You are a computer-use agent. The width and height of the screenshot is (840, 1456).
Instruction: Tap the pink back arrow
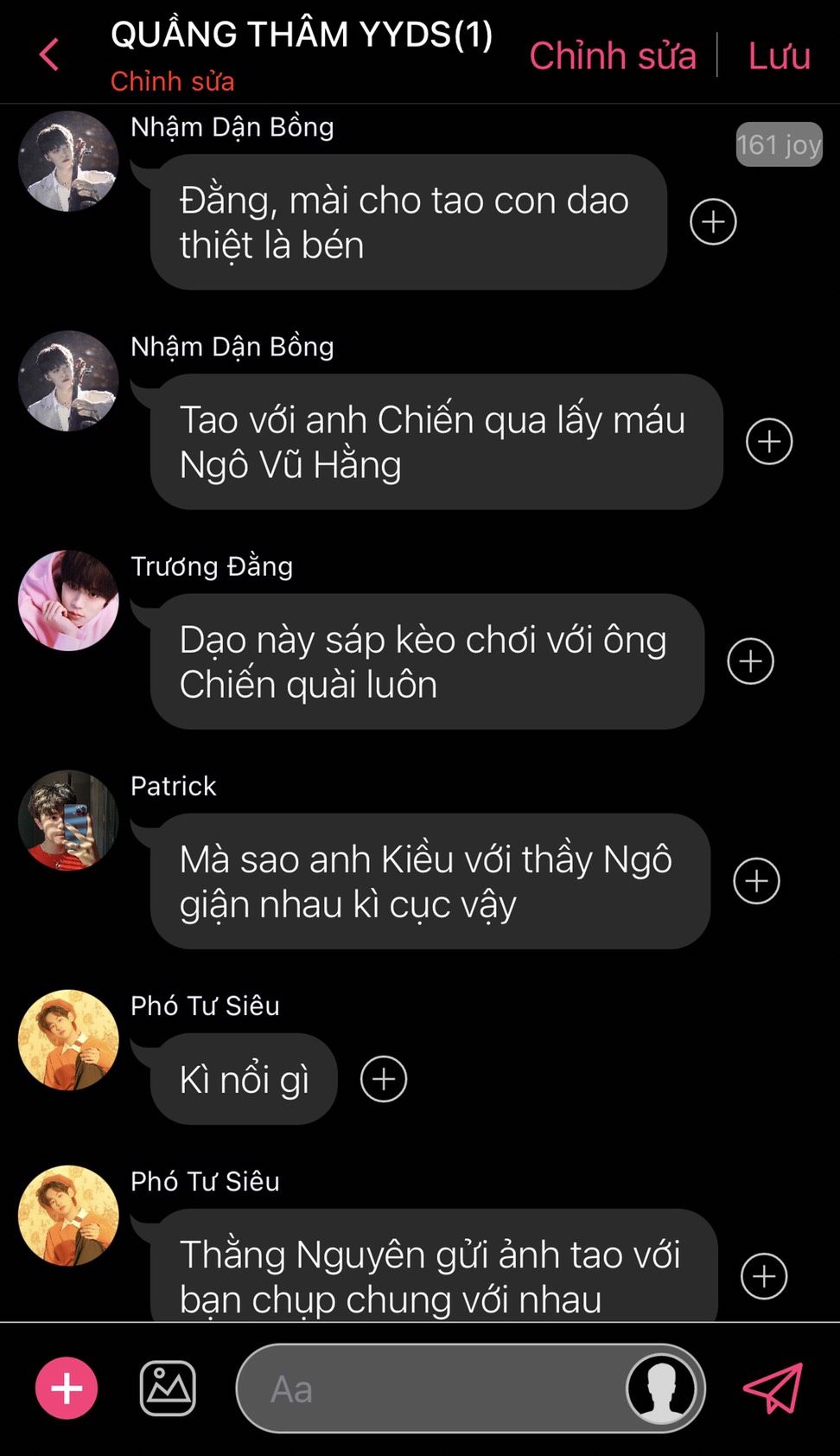pyautogui.click(x=49, y=54)
